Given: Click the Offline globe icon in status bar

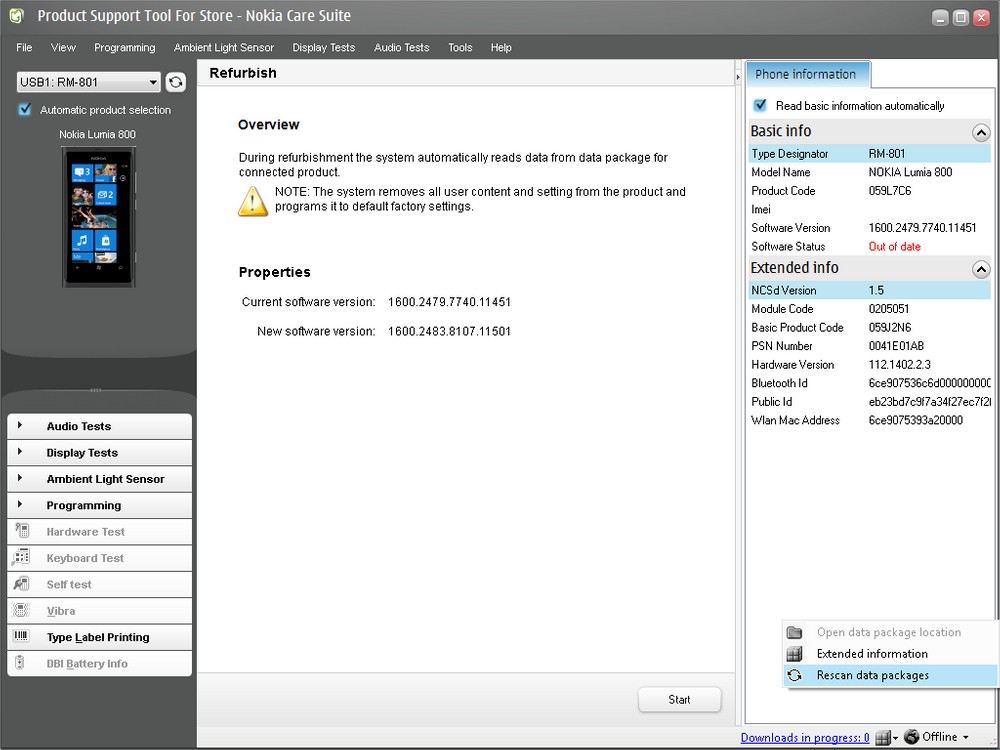Looking at the screenshot, I should (911, 737).
